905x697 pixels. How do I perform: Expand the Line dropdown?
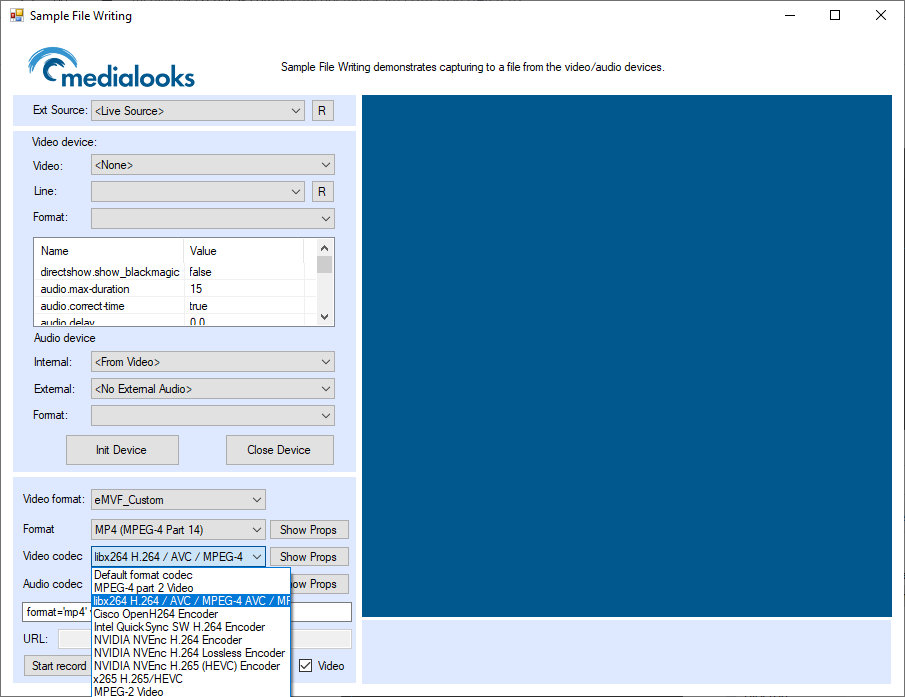198,192
